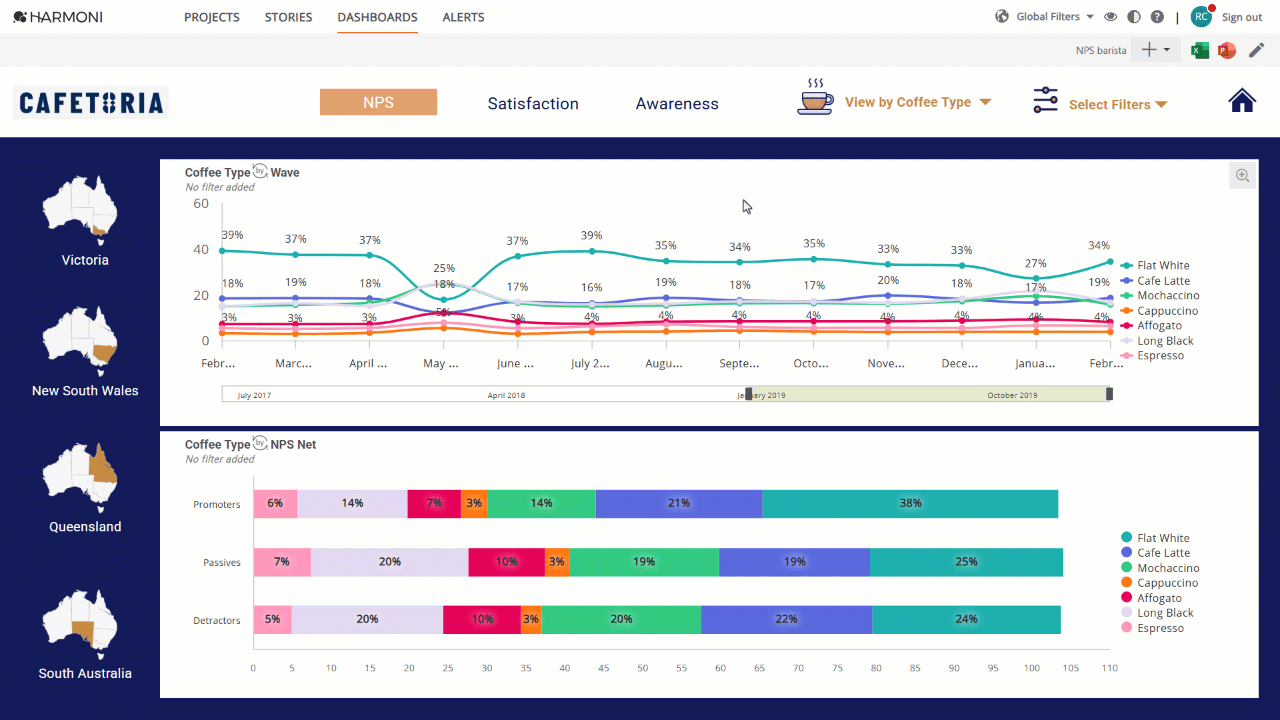Toggle Long Black in line chart legend
This screenshot has height=720, width=1280.
pyautogui.click(x=1158, y=341)
